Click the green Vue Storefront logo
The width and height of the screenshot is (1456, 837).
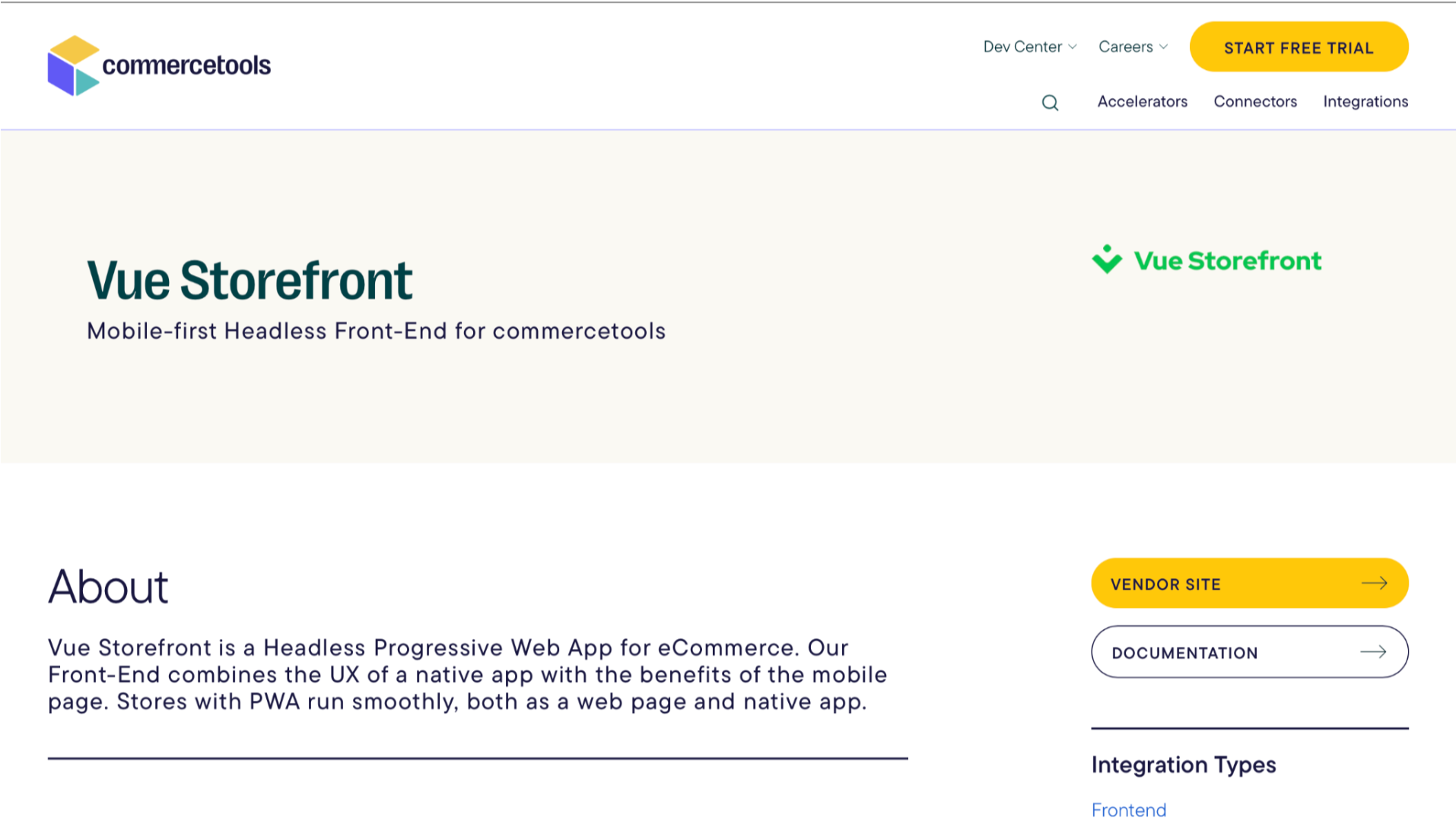pyautogui.click(x=1206, y=260)
